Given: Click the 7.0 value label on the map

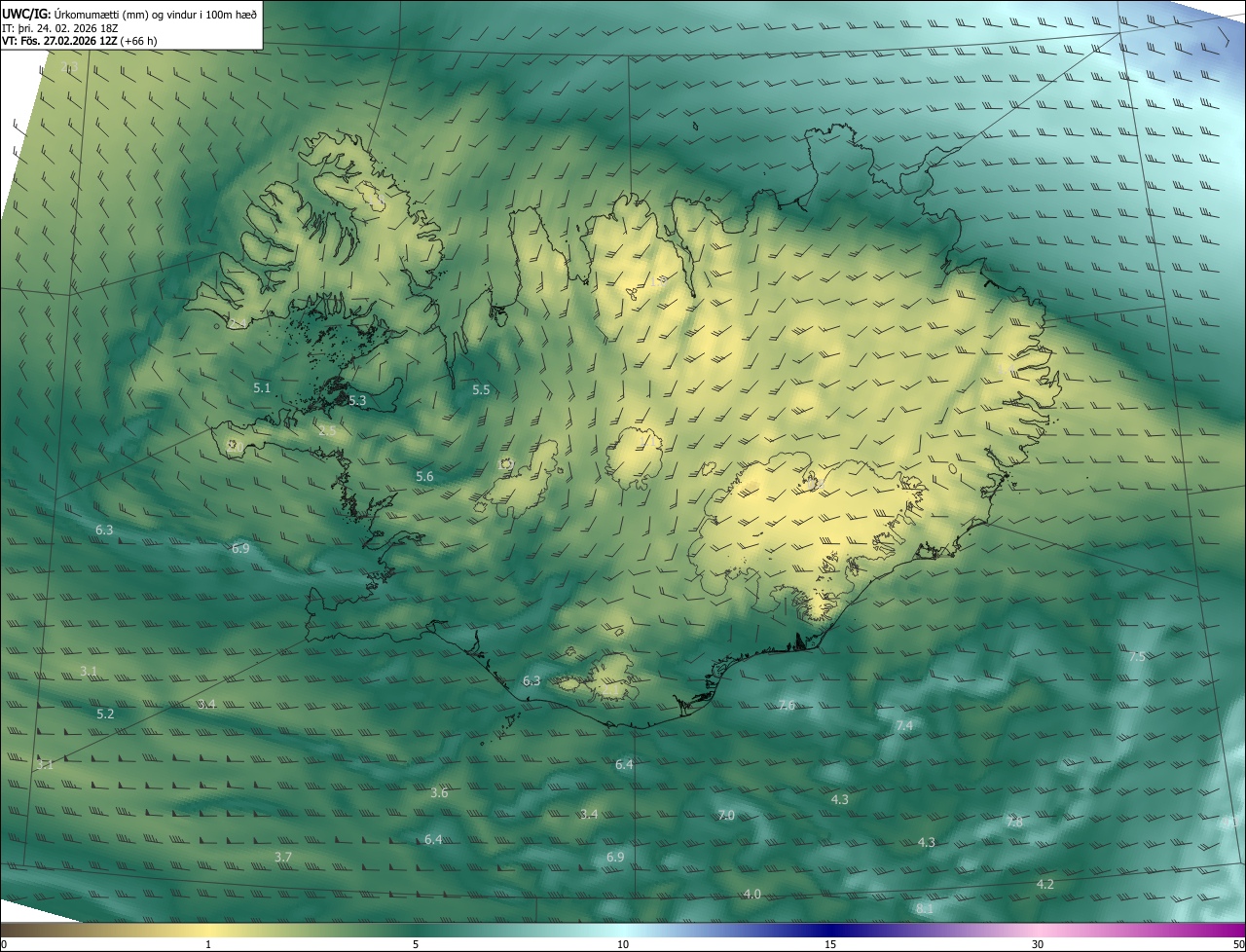Looking at the screenshot, I should 726,815.
